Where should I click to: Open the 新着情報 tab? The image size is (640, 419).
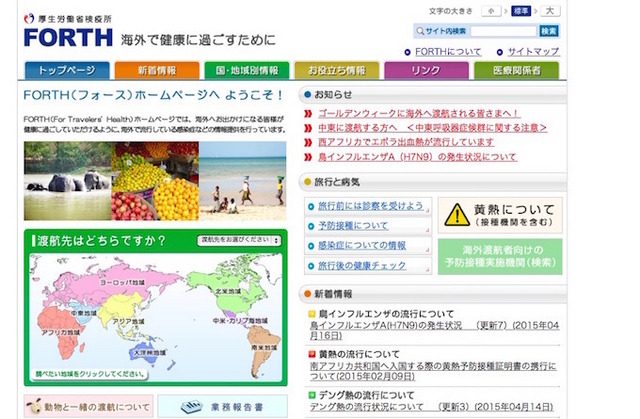157,70
